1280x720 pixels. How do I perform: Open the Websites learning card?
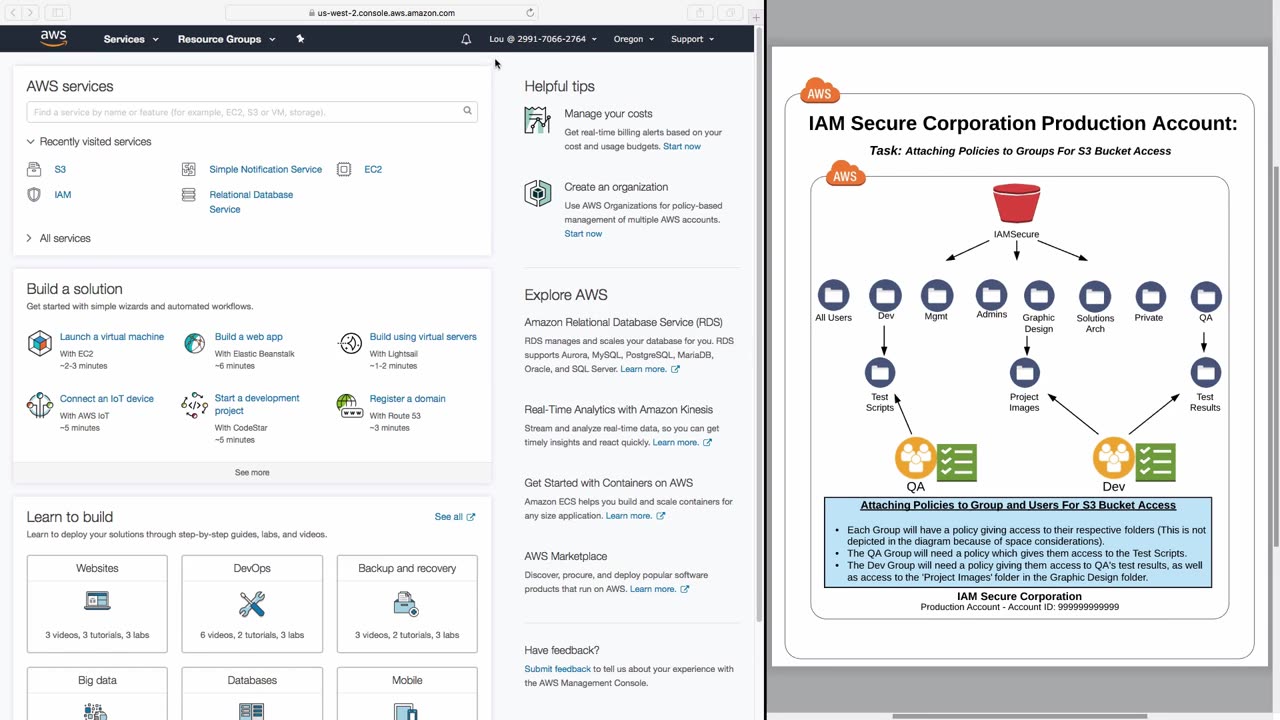(x=97, y=604)
